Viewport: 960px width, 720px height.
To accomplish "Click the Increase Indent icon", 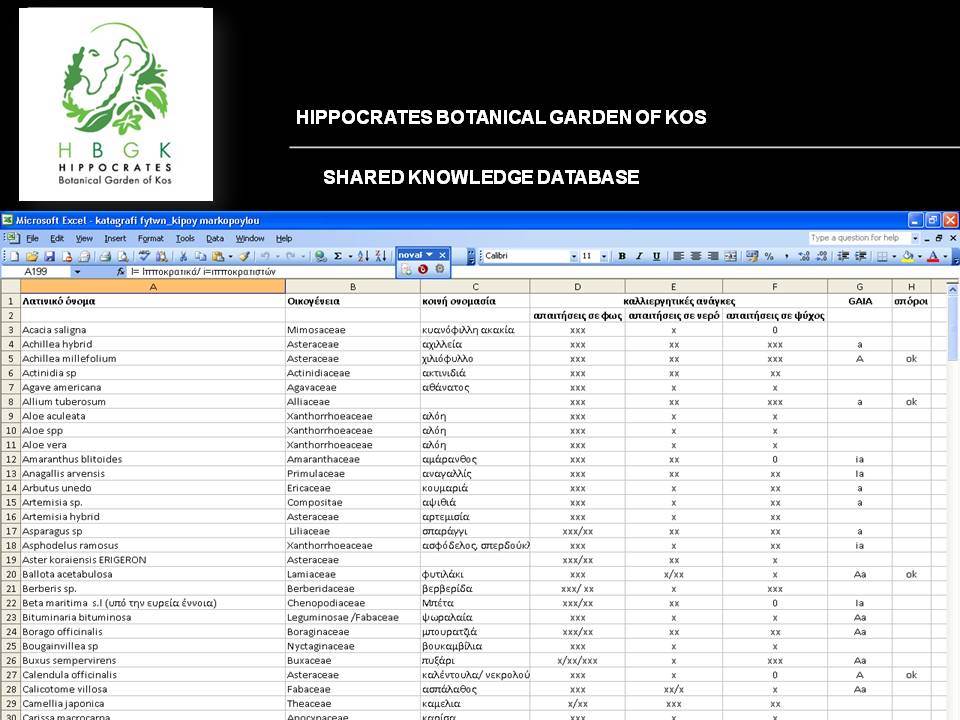I will pyautogui.click(x=861, y=256).
